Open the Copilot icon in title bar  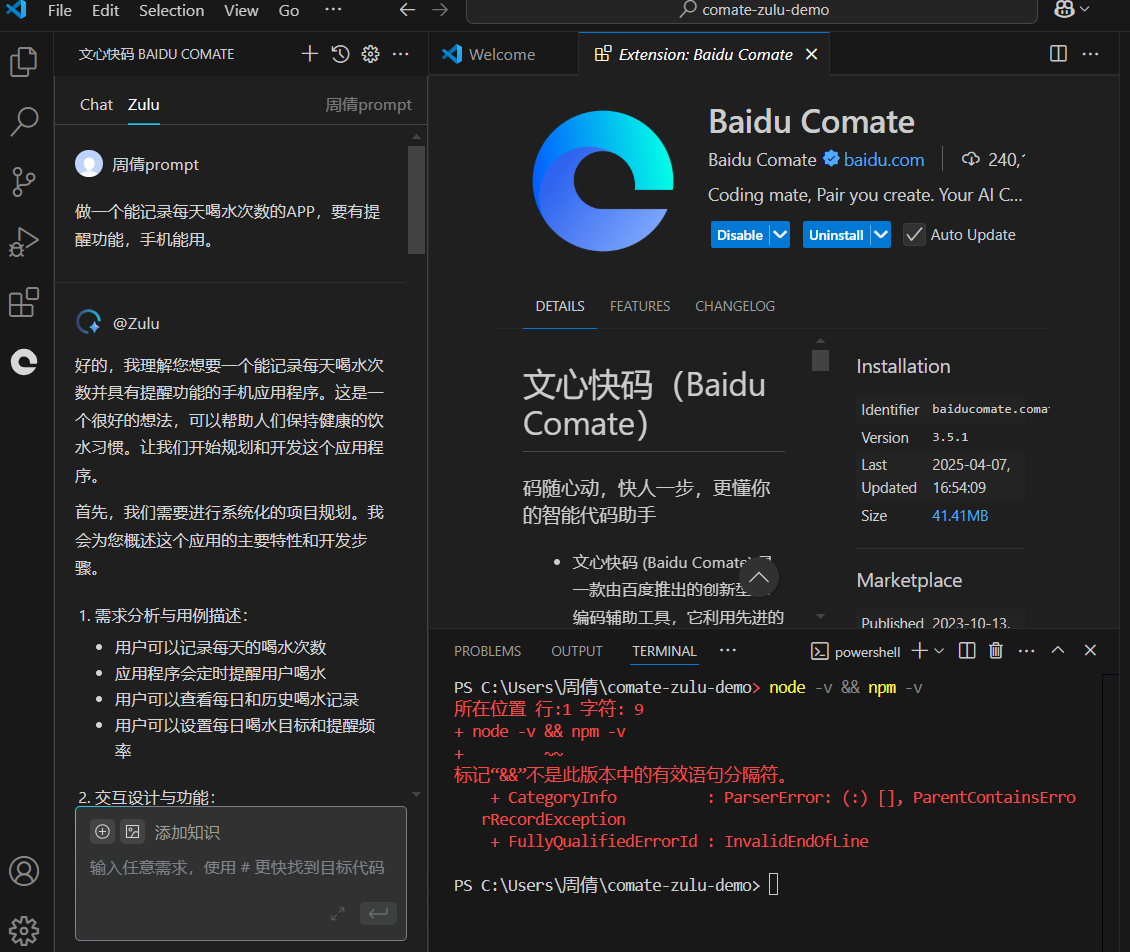click(x=1064, y=9)
